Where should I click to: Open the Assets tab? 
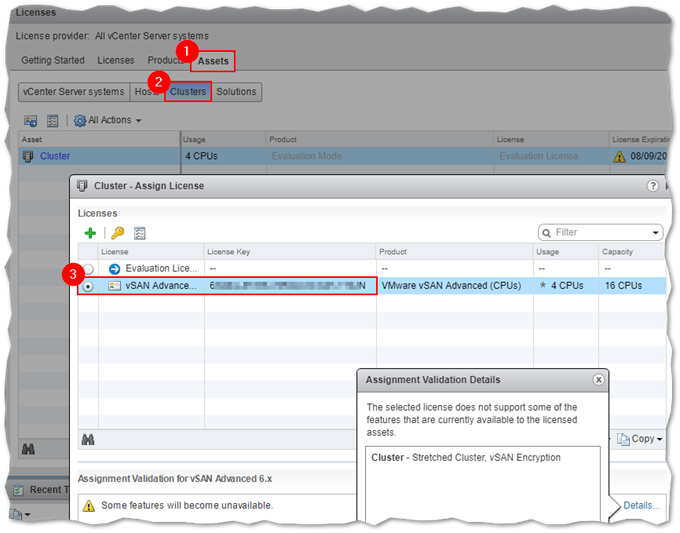click(213, 61)
